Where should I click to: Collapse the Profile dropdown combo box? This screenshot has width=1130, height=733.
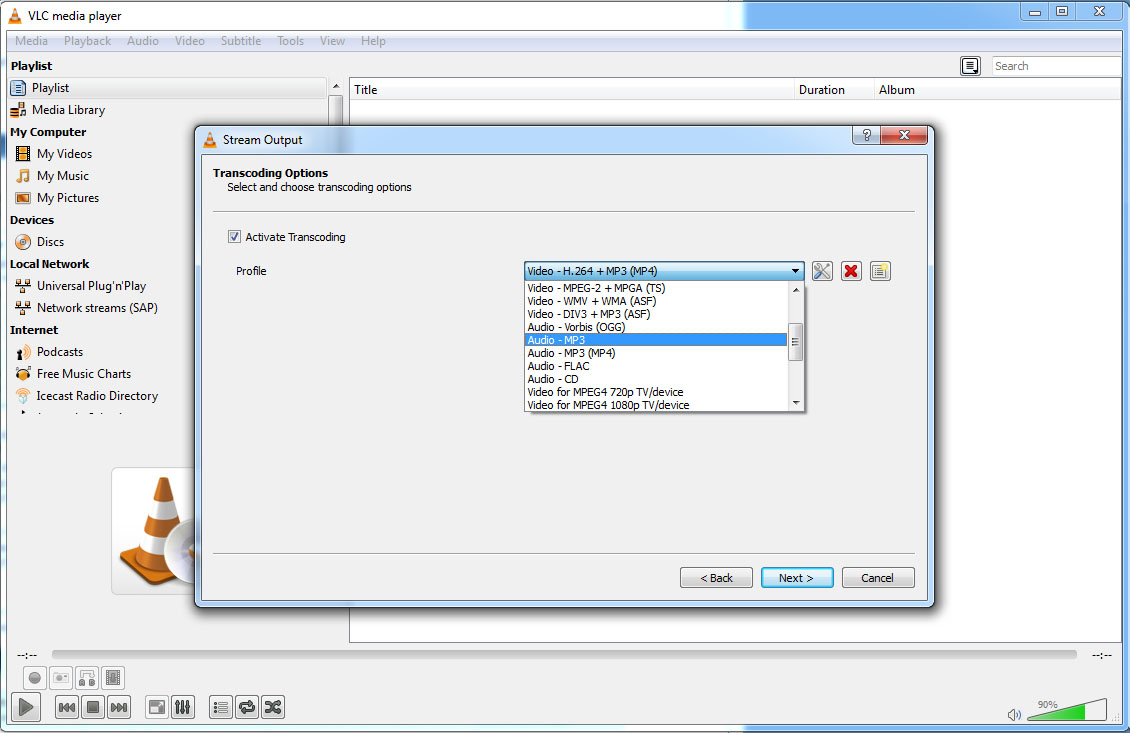click(664, 271)
